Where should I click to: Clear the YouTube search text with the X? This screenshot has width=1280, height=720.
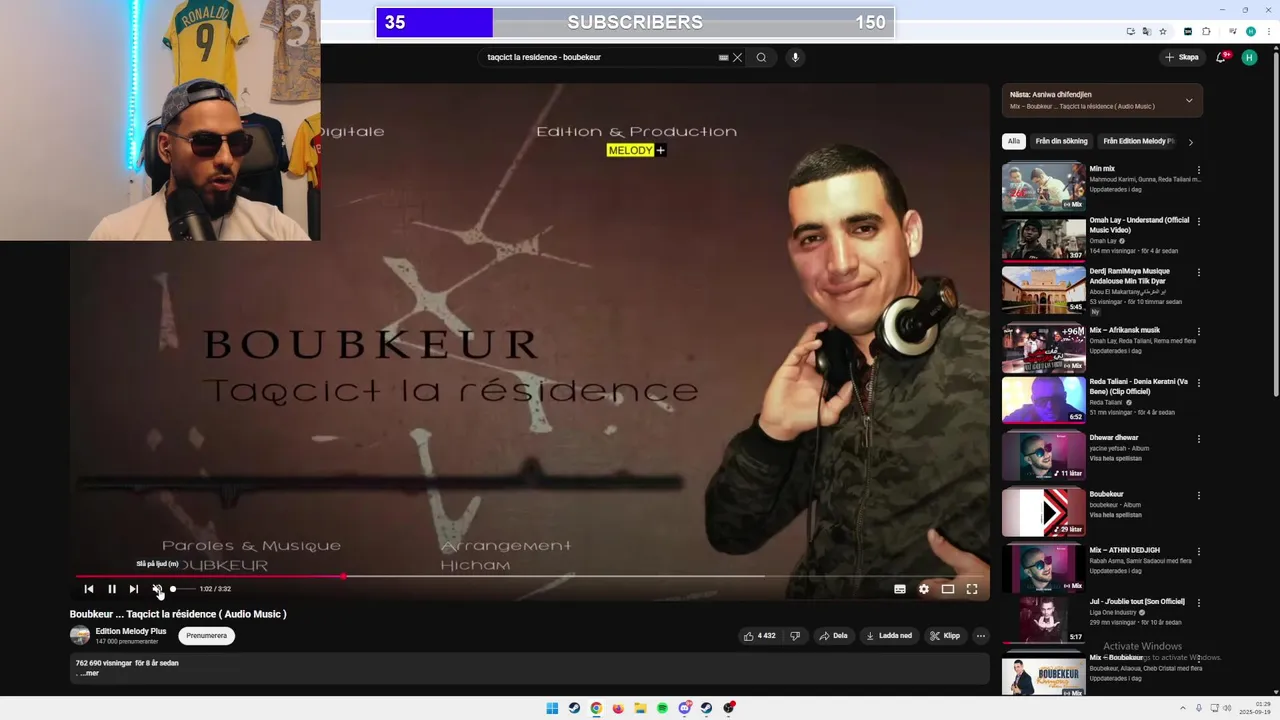tap(738, 57)
